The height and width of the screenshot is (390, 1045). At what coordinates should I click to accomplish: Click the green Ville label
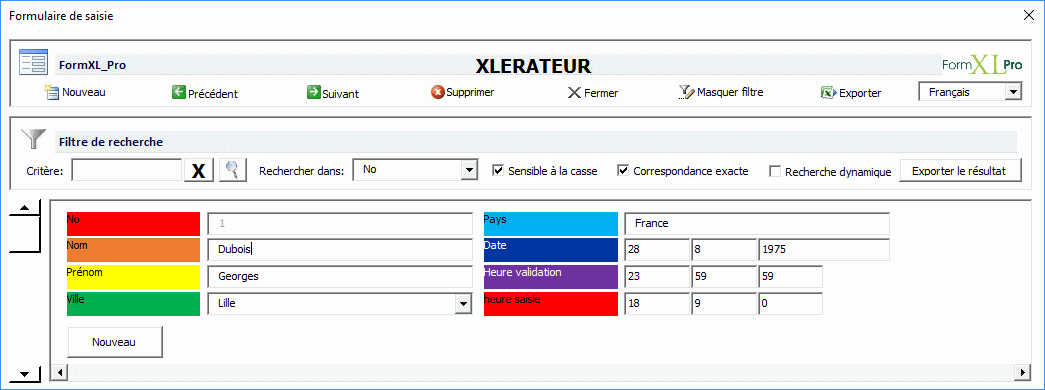click(133, 303)
